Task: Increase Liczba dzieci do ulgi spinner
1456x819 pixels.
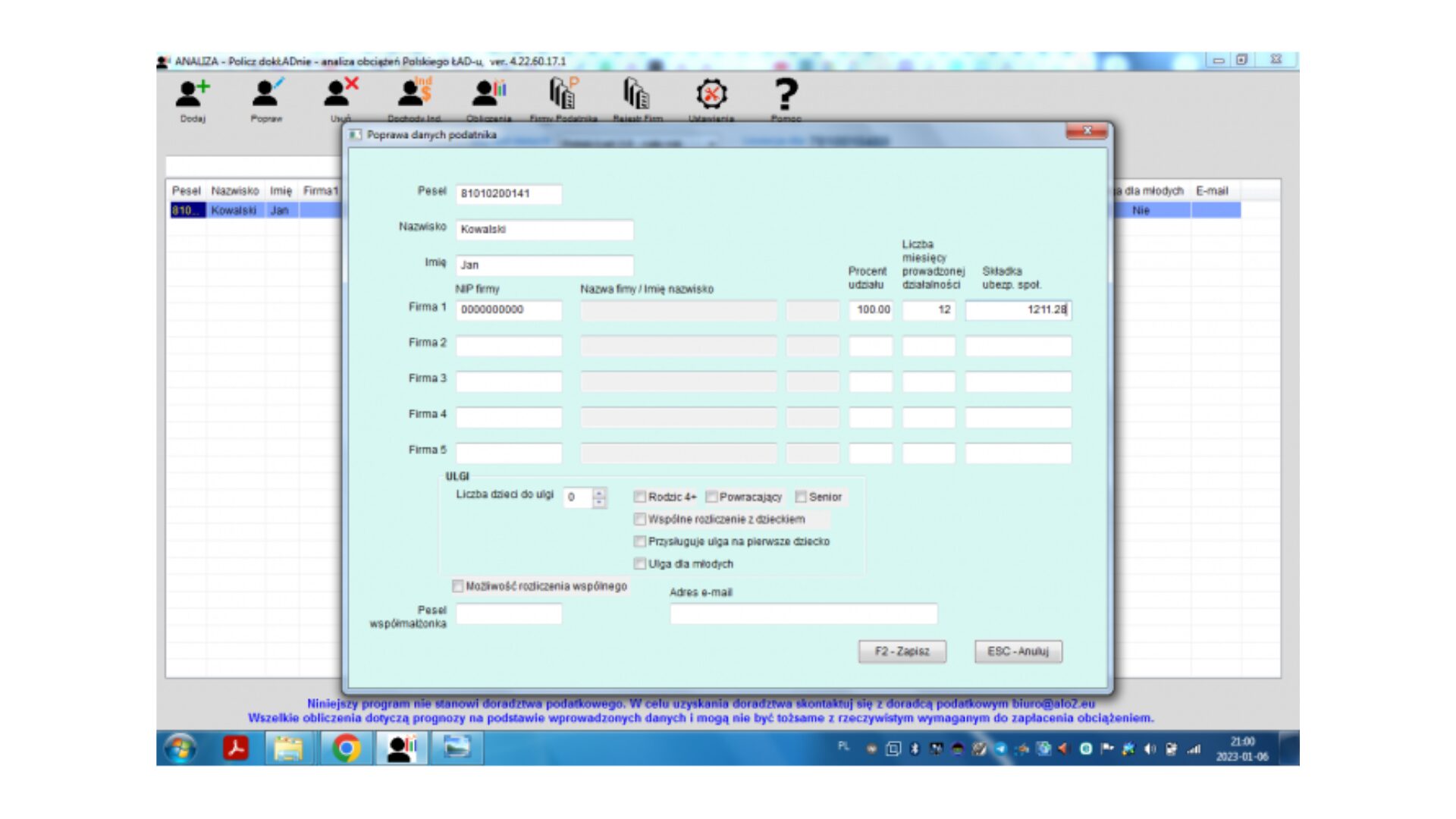Action: tap(599, 492)
